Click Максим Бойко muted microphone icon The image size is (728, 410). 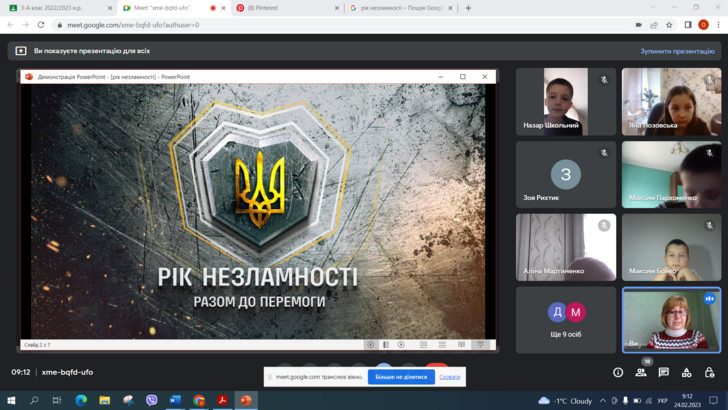[709, 226]
